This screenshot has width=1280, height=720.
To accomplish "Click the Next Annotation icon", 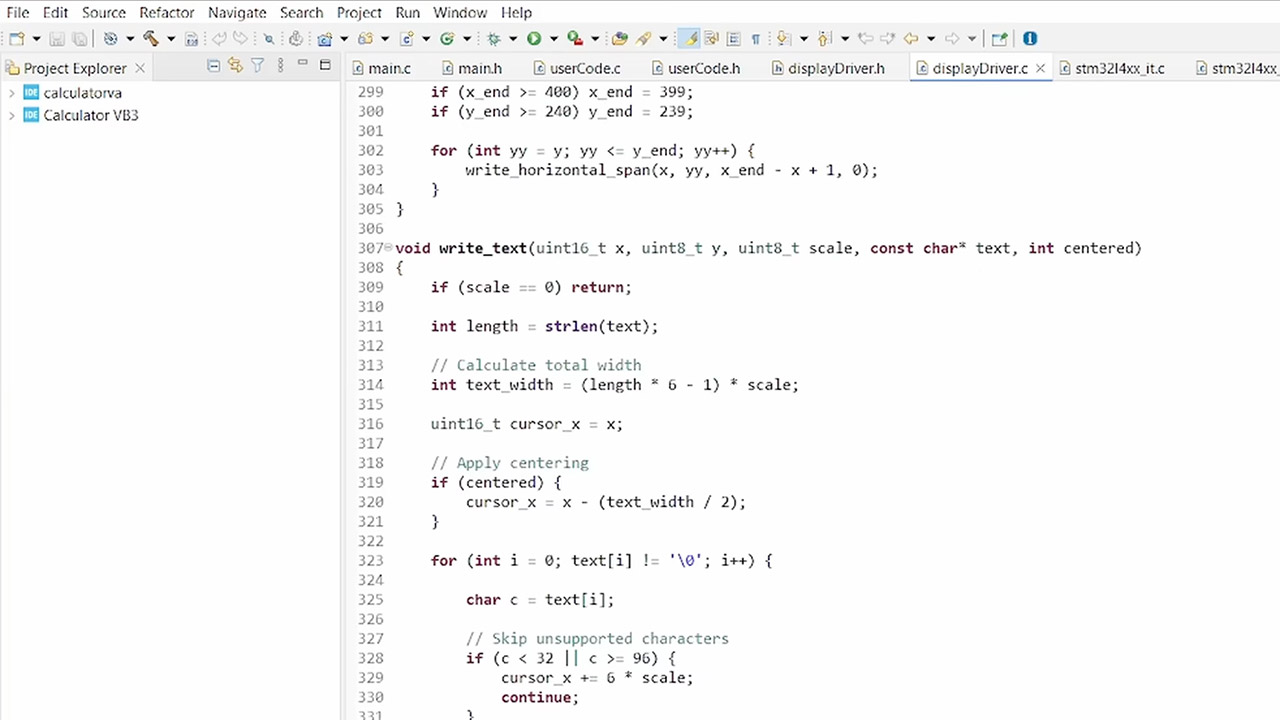I will coord(783,39).
